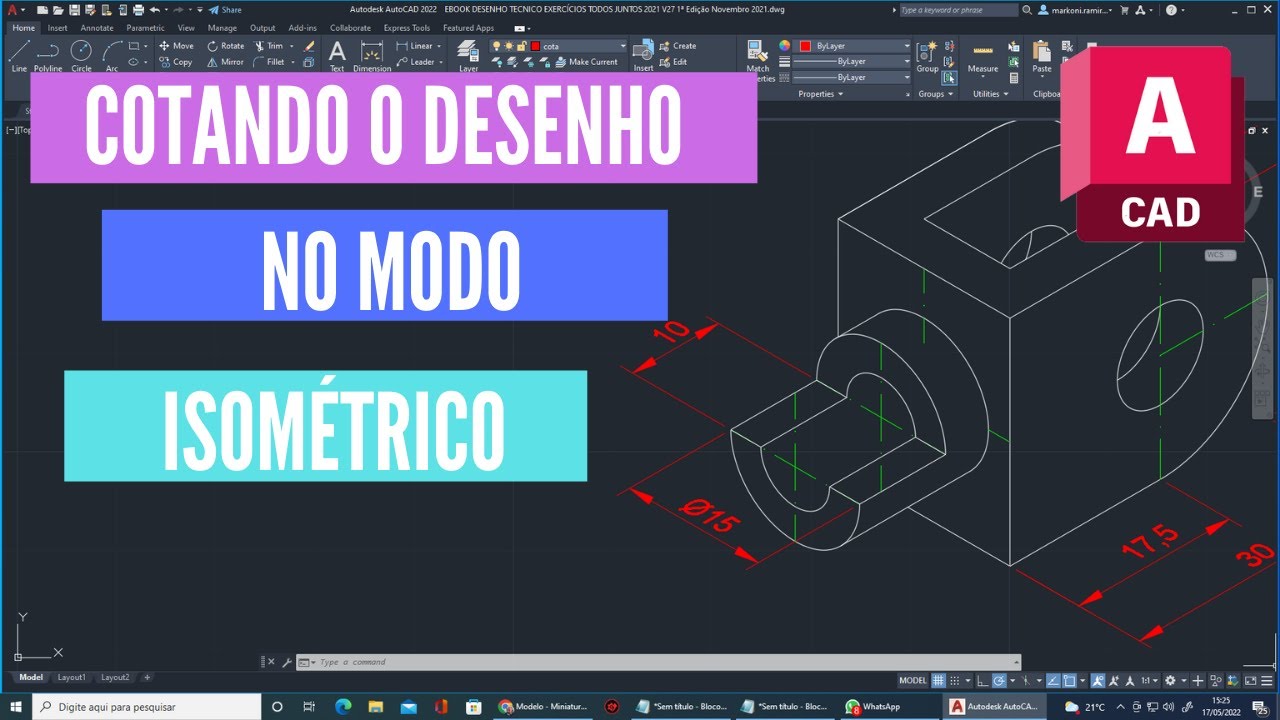Open the View ribbon tab
1280x720 pixels.
click(186, 28)
